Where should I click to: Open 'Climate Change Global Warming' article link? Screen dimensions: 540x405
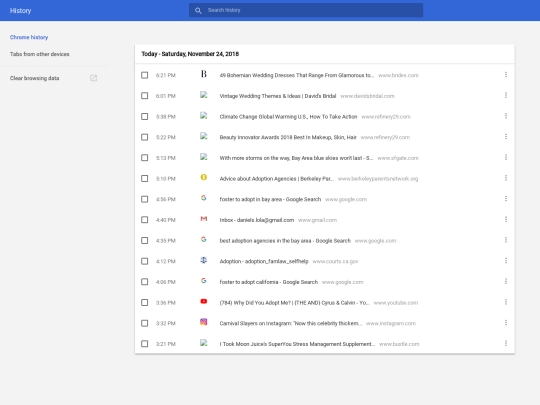288,116
